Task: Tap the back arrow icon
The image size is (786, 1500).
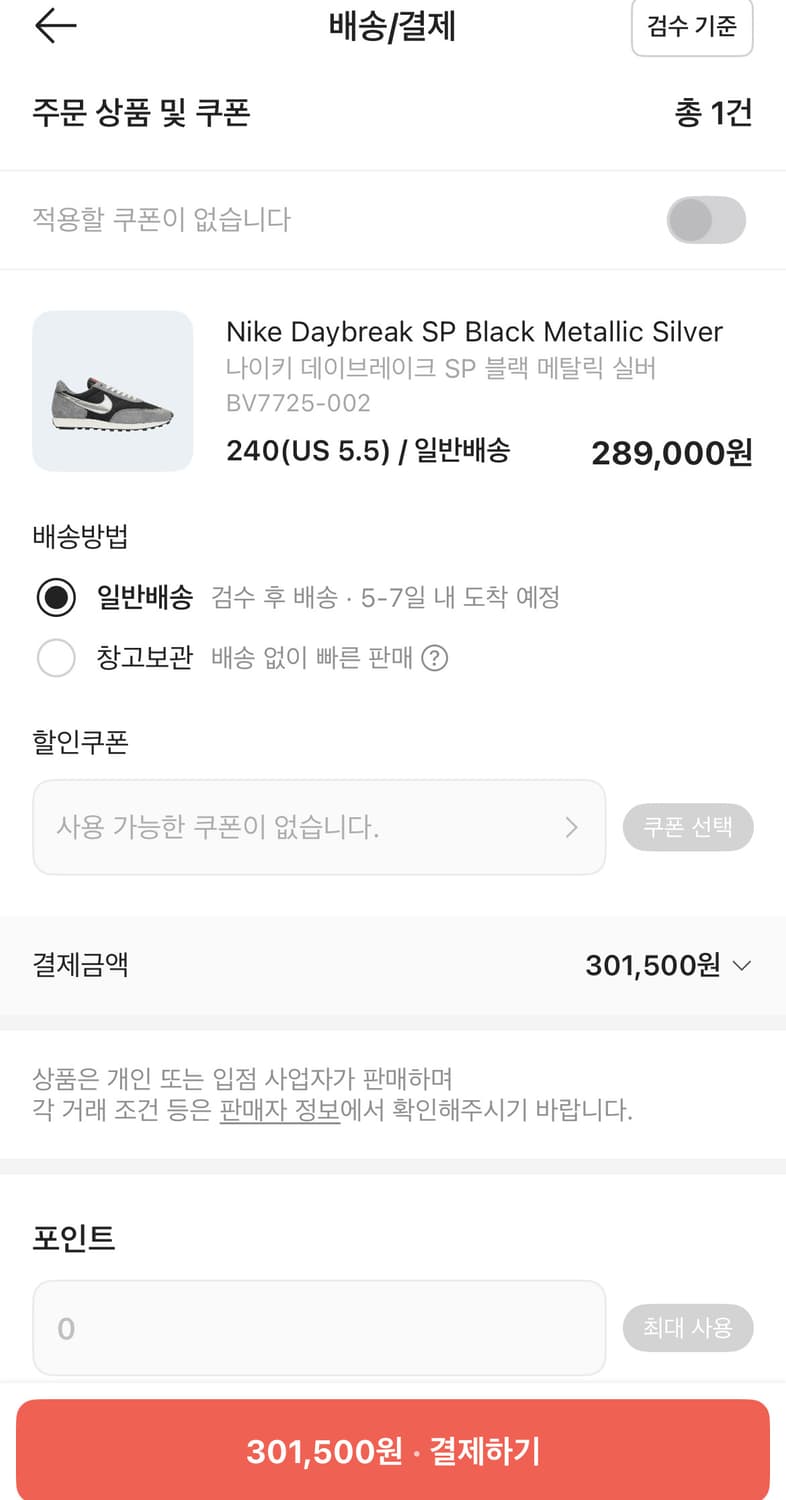Action: coord(55,27)
